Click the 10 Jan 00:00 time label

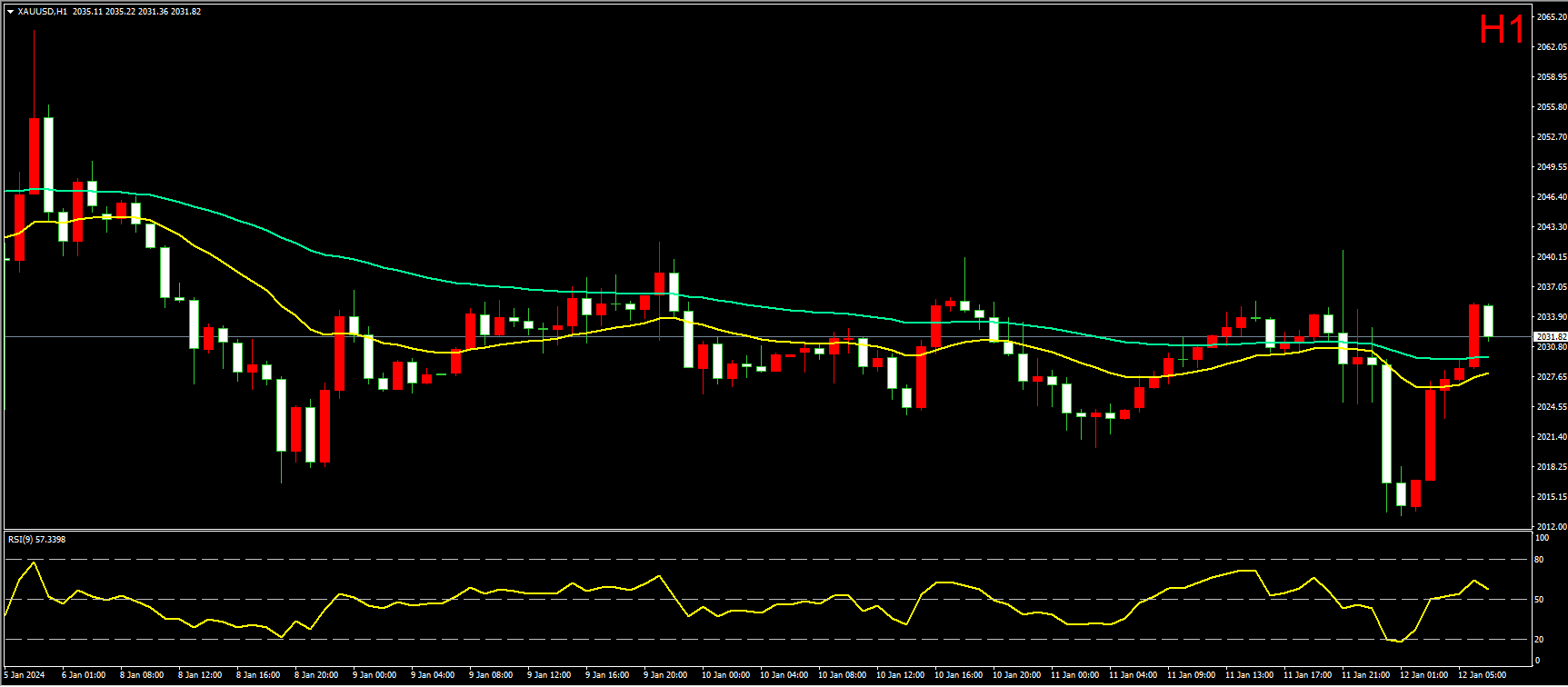point(725,675)
